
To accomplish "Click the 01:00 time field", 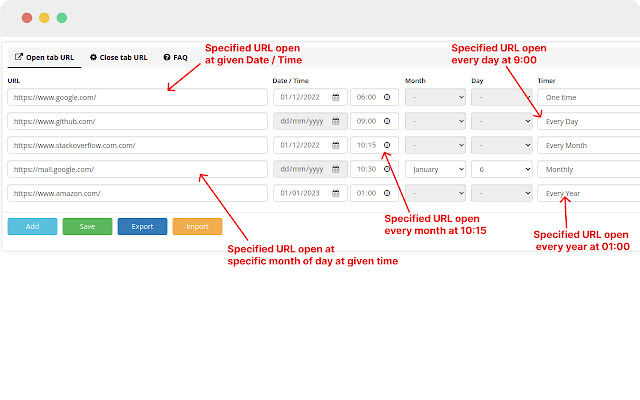I will click(374, 193).
